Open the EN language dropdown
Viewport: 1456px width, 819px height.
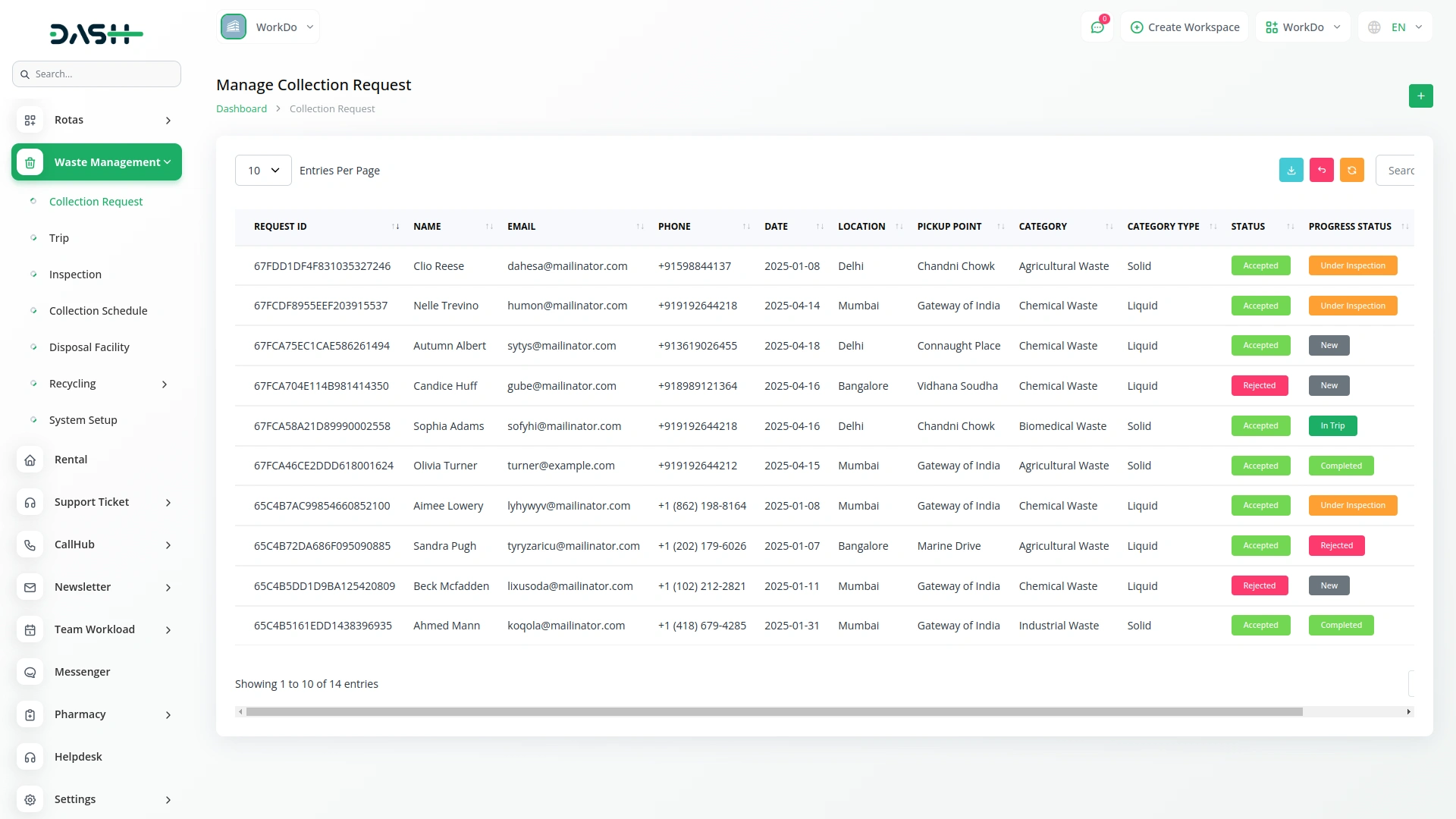pos(1396,27)
